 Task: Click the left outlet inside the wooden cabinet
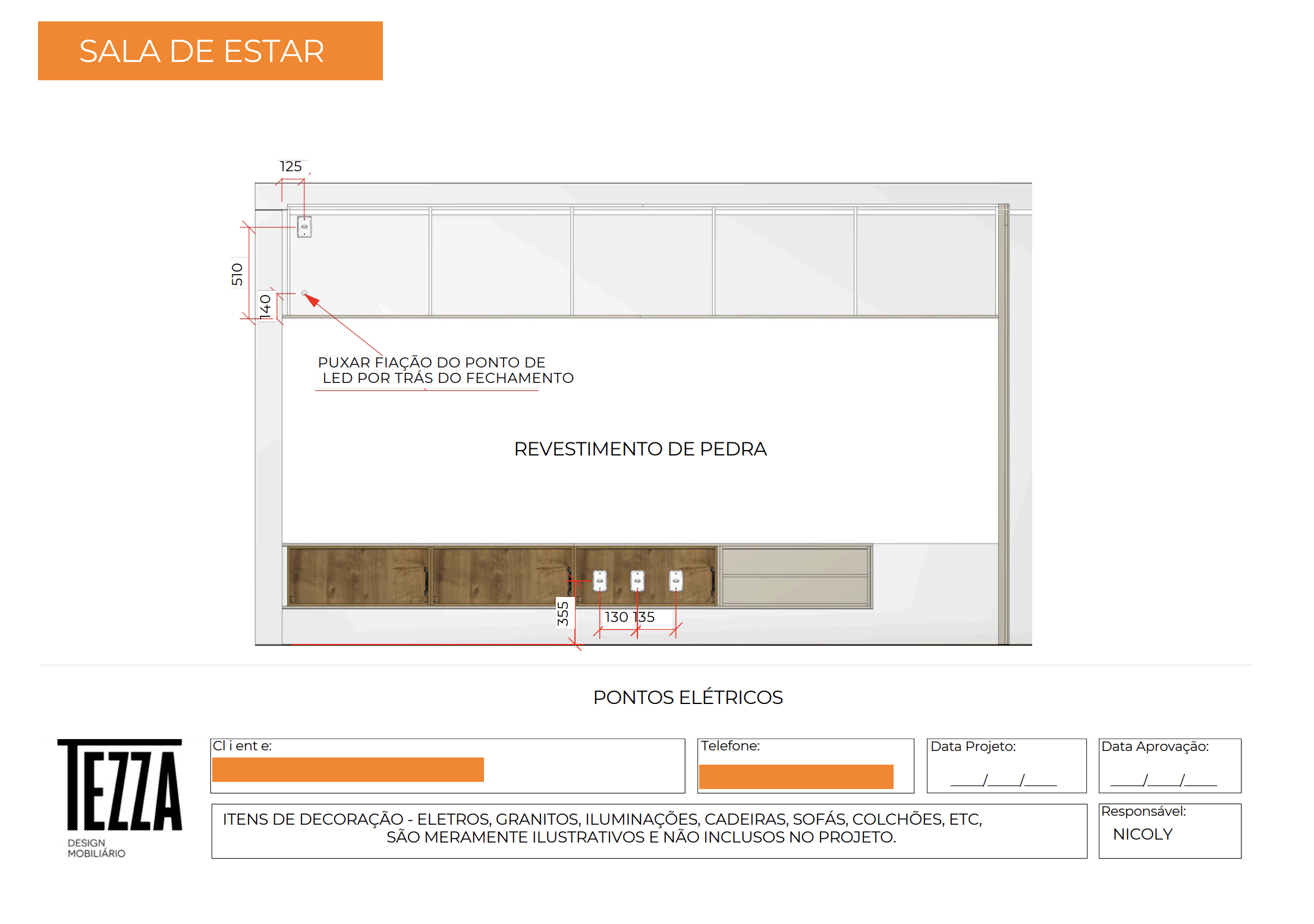(x=600, y=580)
